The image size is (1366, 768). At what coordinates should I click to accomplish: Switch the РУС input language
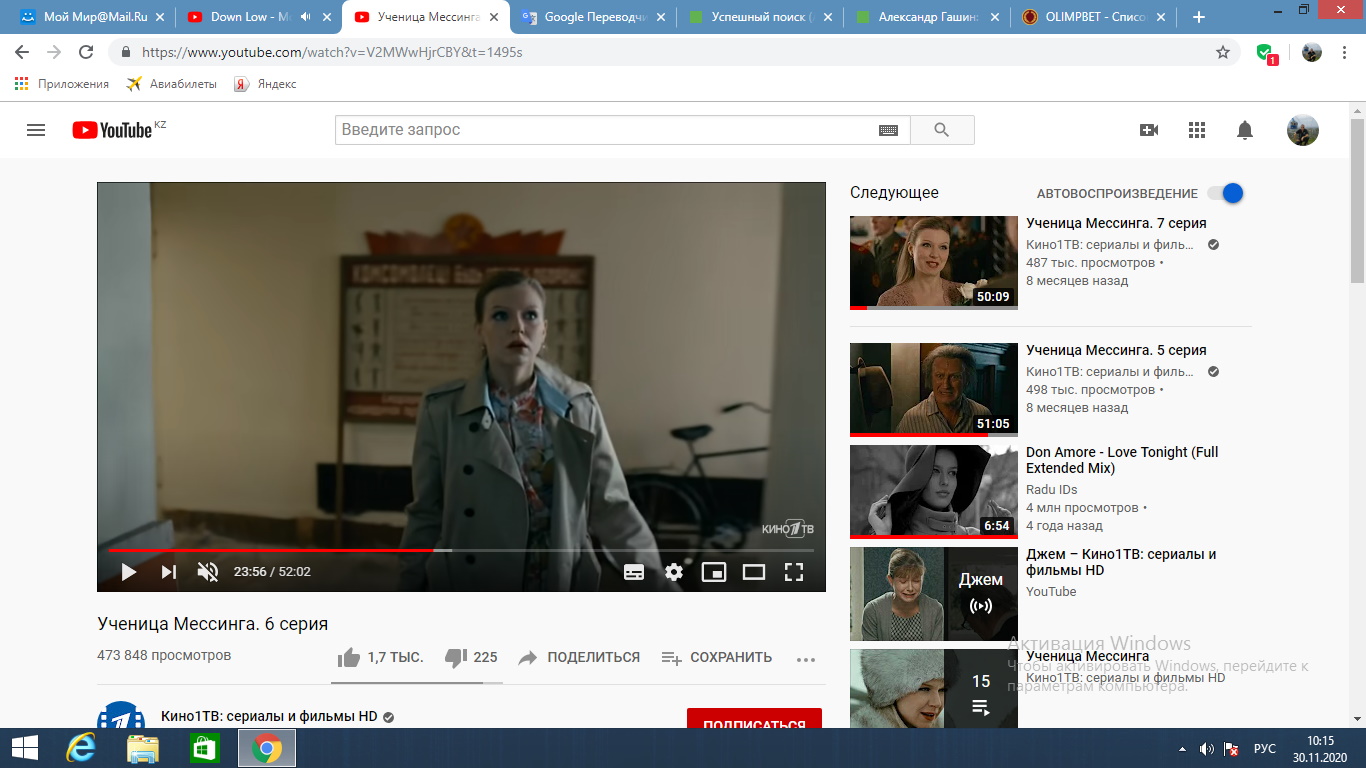point(1265,749)
